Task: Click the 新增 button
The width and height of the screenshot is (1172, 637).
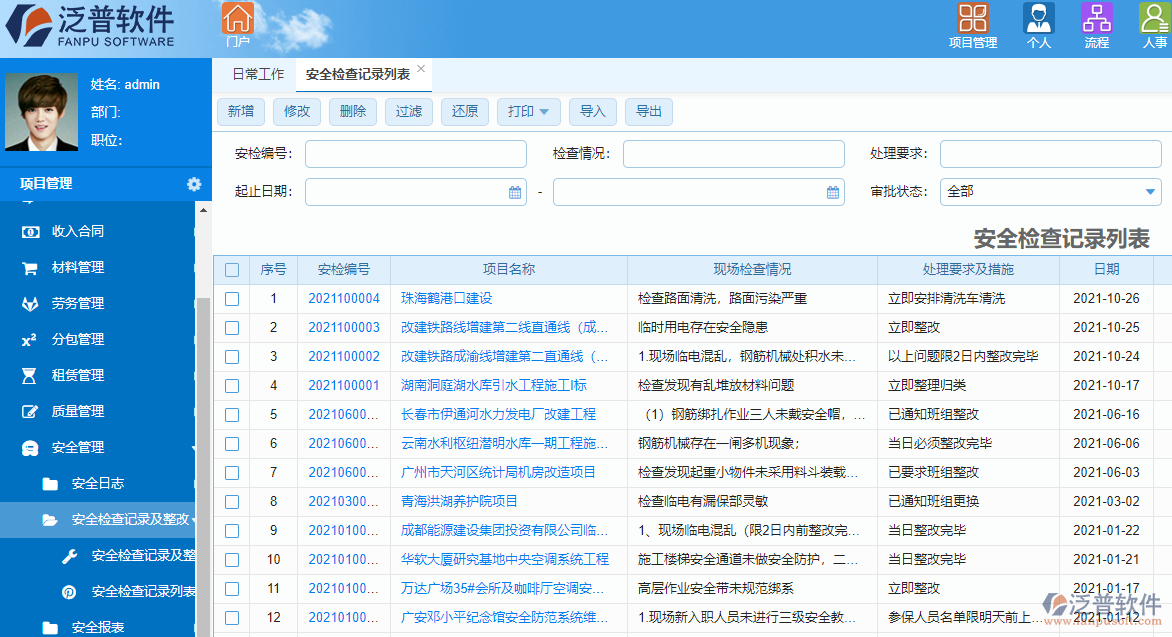Action: (240, 111)
